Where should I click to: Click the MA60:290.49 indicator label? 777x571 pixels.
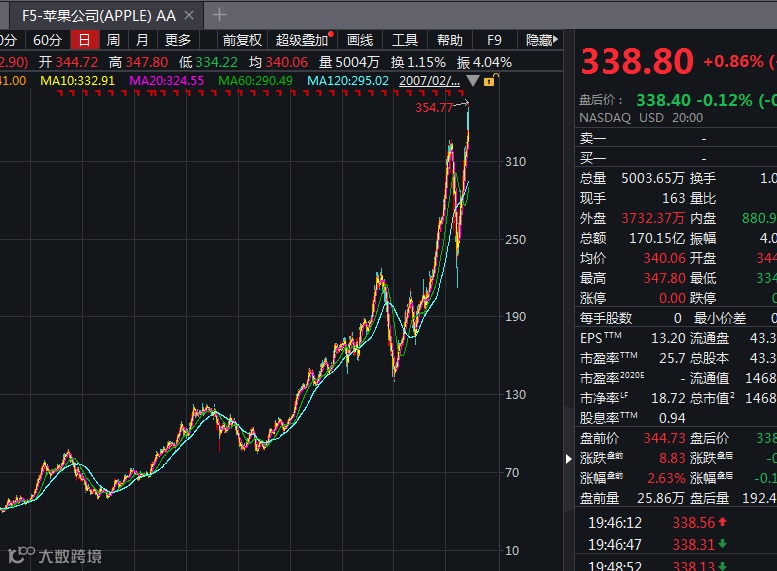click(x=255, y=81)
